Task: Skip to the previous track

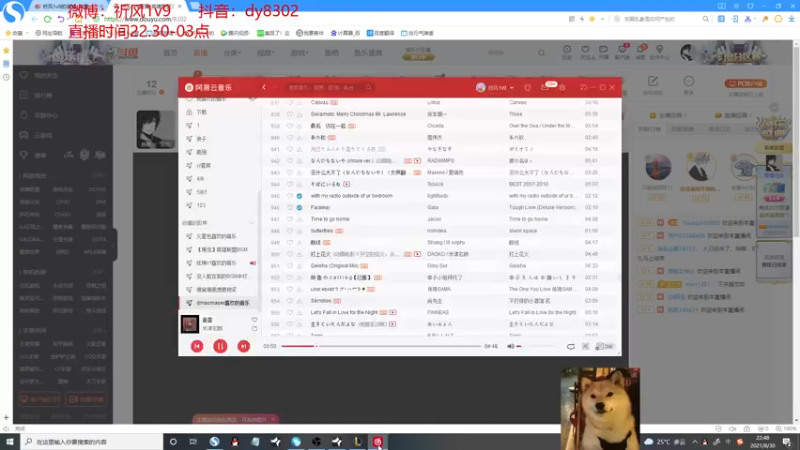Action: point(197,346)
